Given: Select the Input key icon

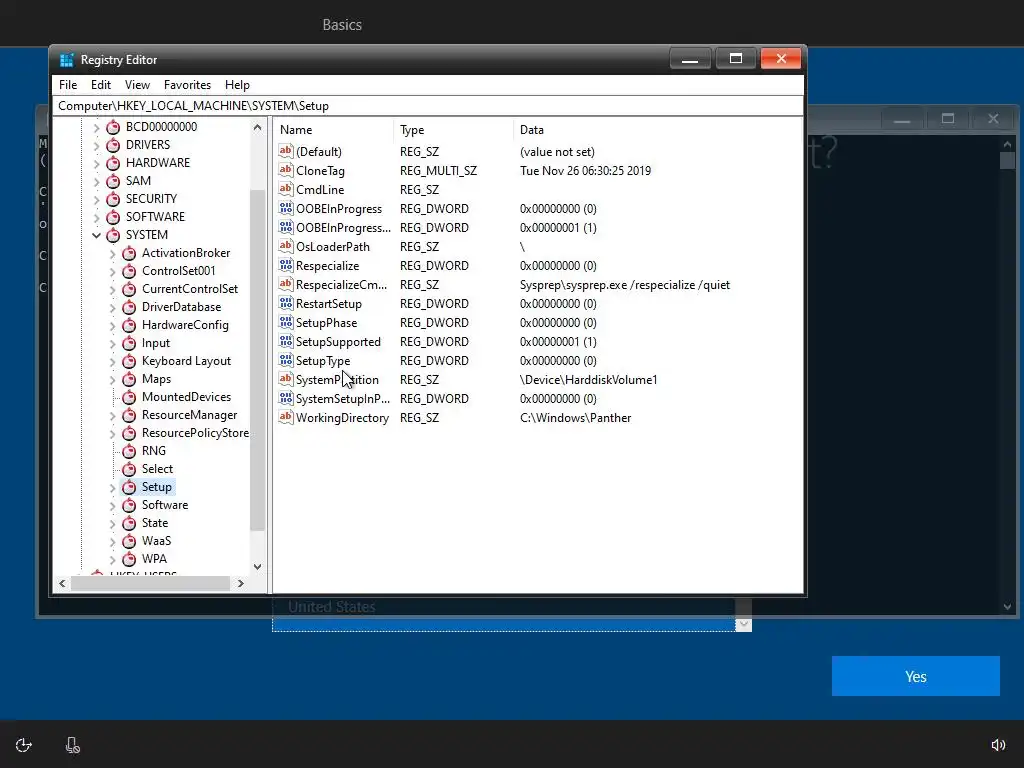Looking at the screenshot, I should click(129, 343).
